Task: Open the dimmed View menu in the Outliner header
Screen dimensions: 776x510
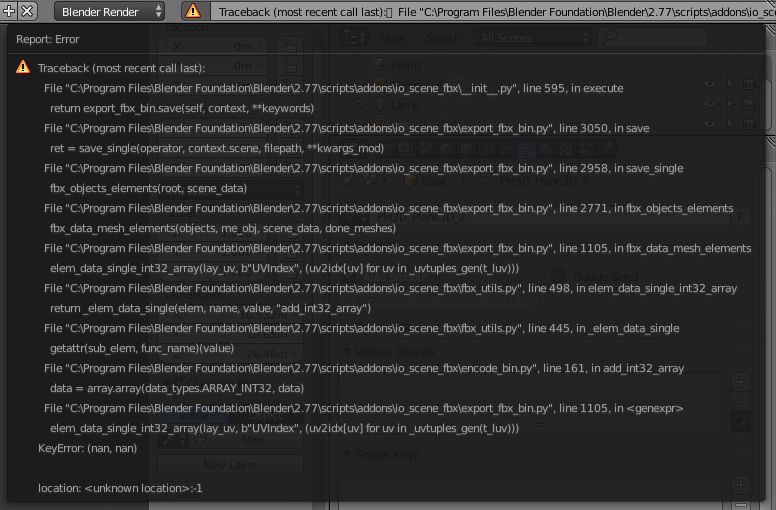Action: pyautogui.click(x=394, y=38)
